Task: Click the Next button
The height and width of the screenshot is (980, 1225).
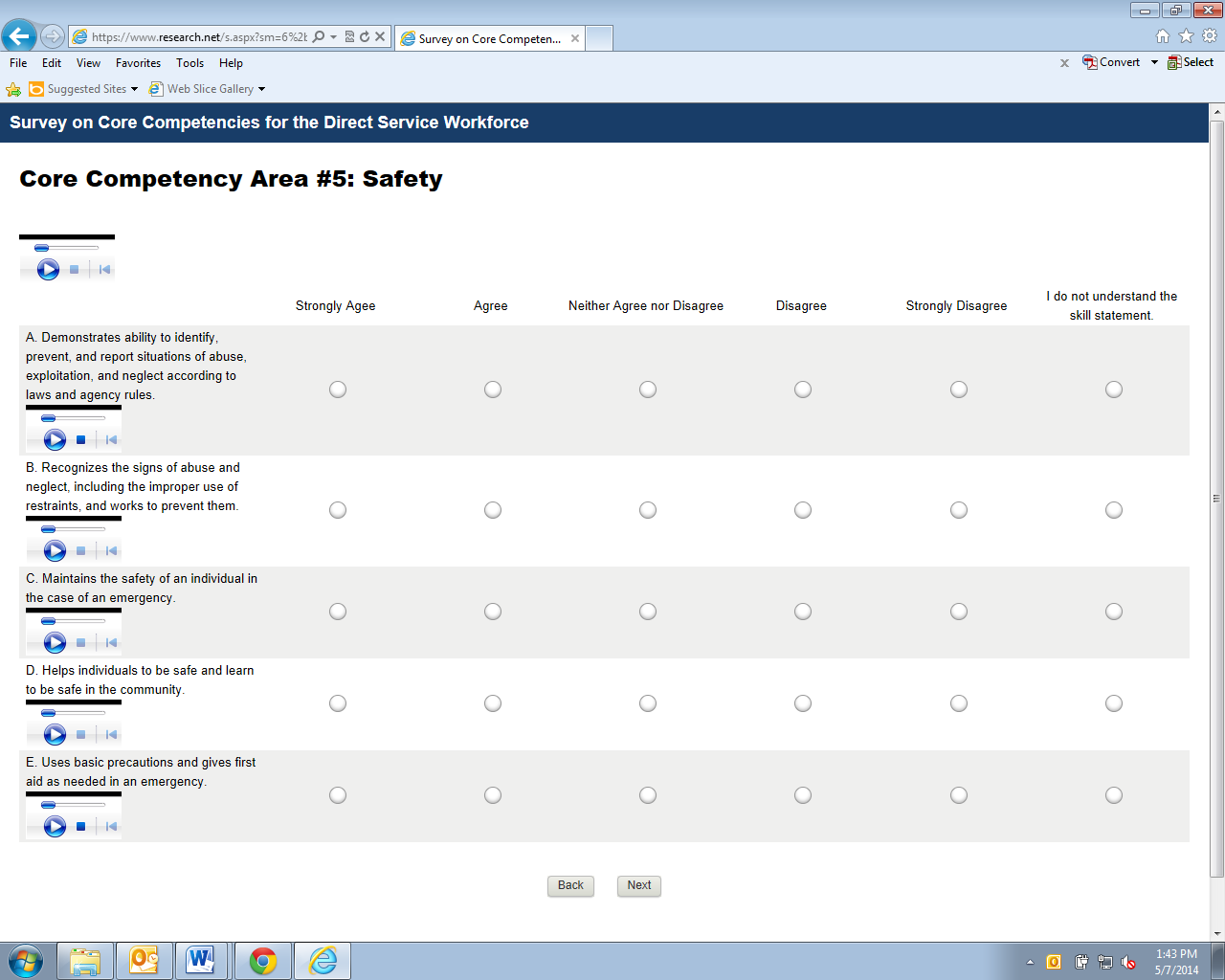Action: click(x=638, y=885)
